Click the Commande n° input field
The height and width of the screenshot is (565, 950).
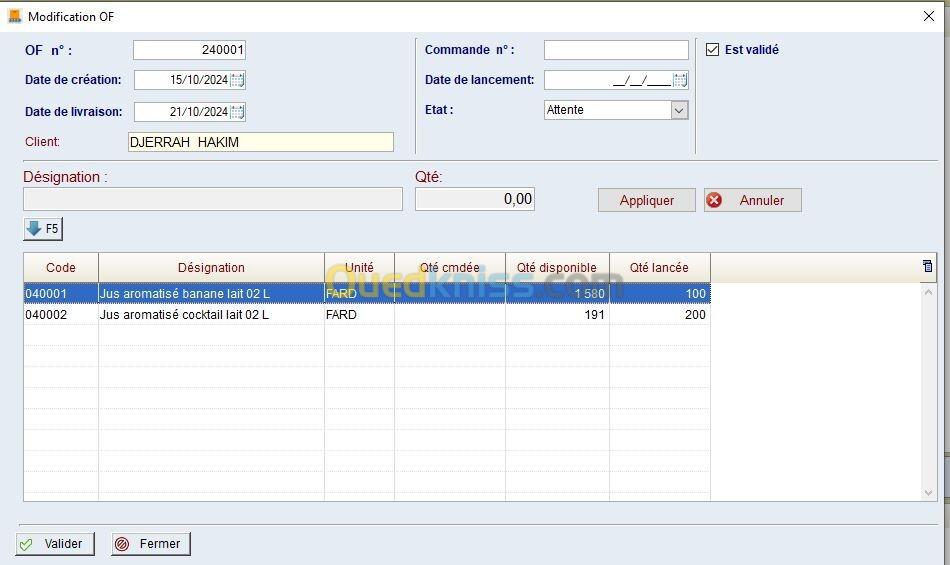tap(615, 50)
